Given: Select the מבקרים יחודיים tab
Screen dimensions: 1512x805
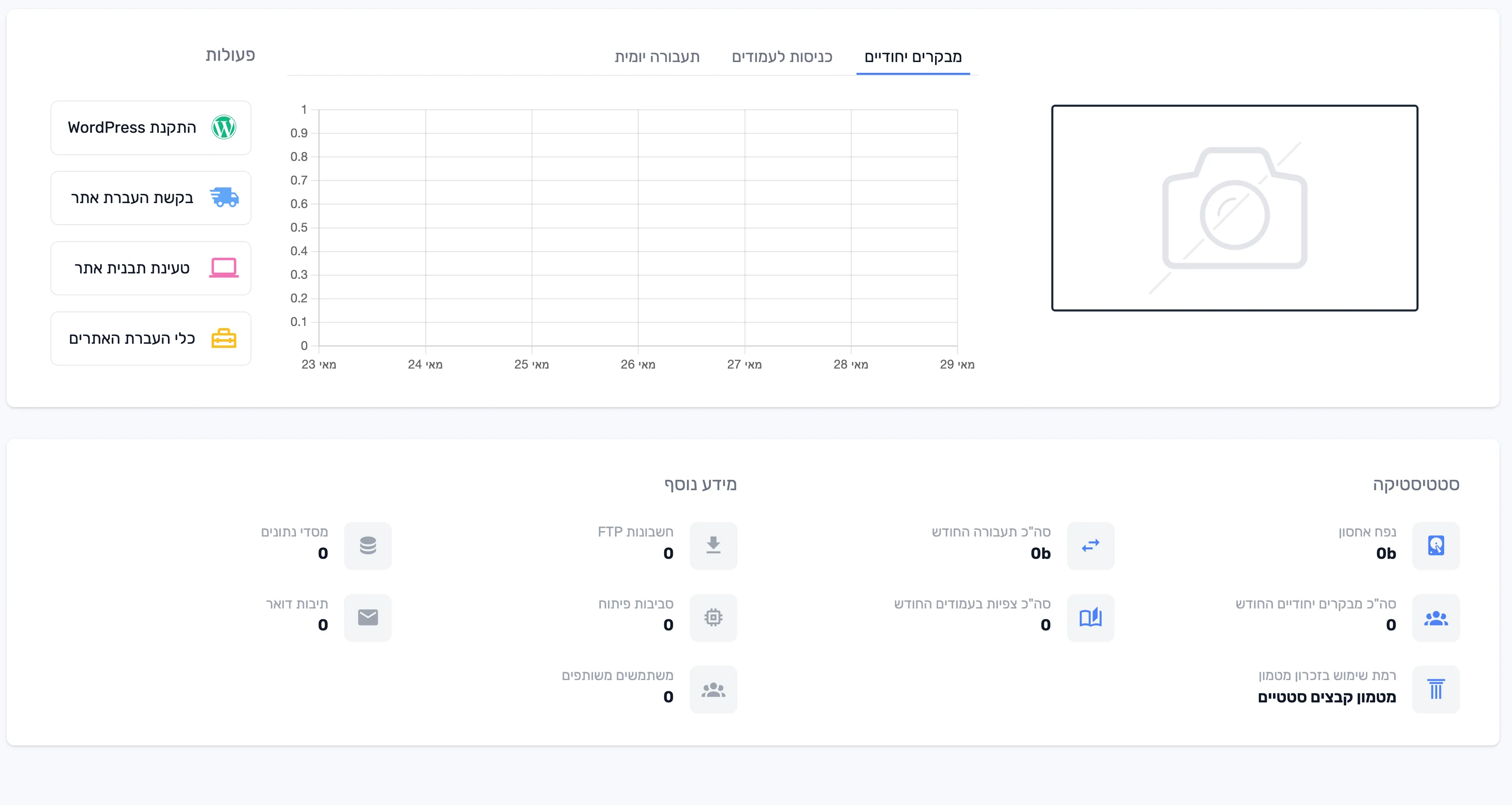Looking at the screenshot, I should (x=913, y=57).
